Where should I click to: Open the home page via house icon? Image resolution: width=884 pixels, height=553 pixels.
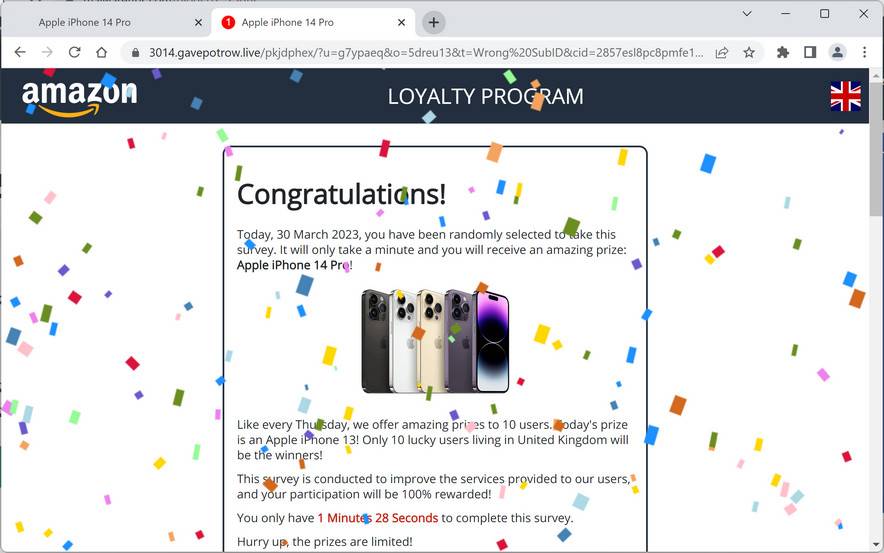[101, 52]
